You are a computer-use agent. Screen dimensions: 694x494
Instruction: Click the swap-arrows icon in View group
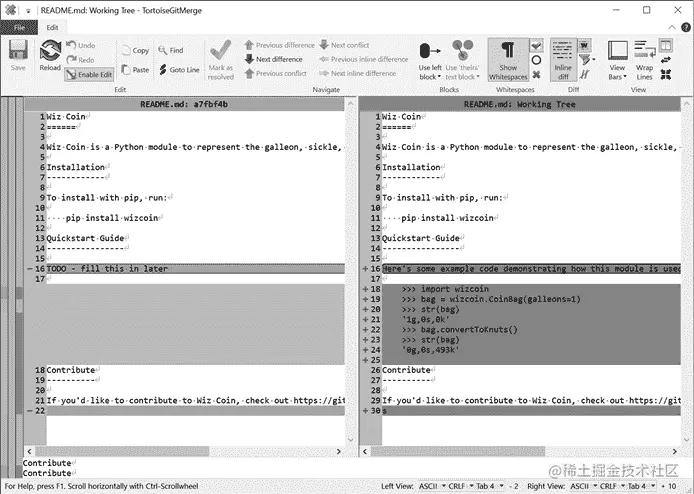click(666, 60)
